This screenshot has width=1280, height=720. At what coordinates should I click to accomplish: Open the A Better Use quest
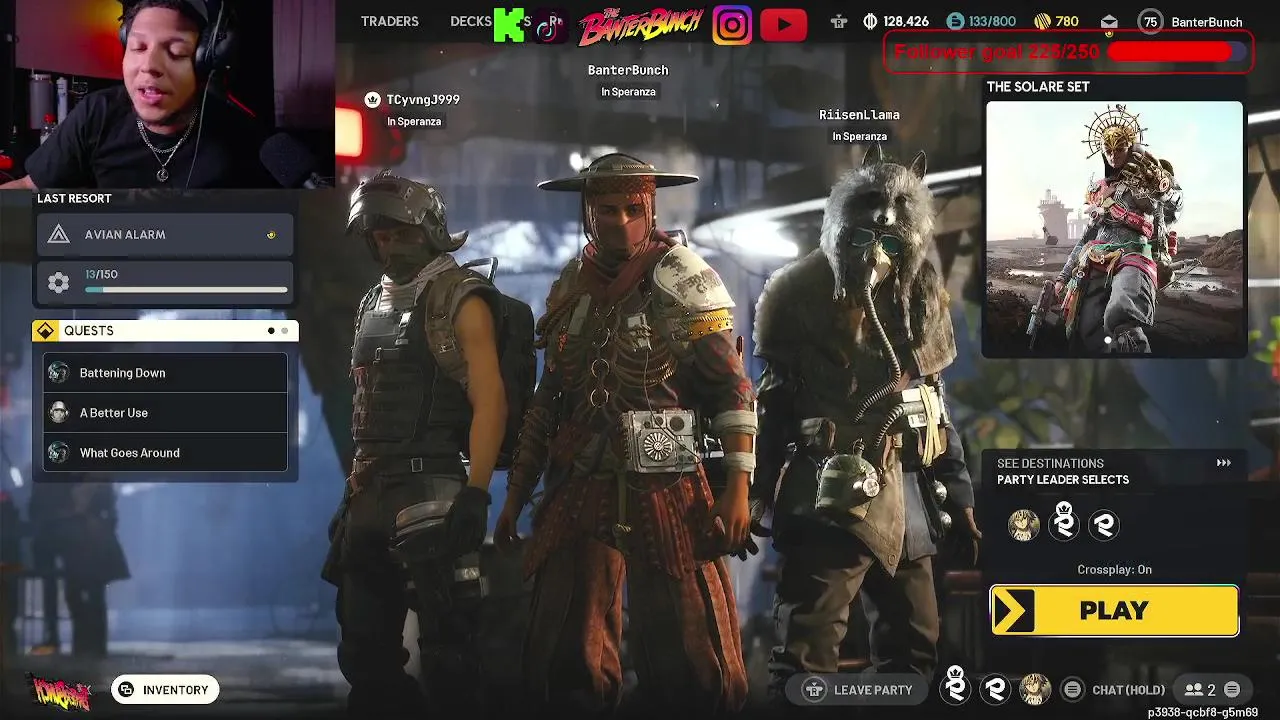(x=165, y=413)
